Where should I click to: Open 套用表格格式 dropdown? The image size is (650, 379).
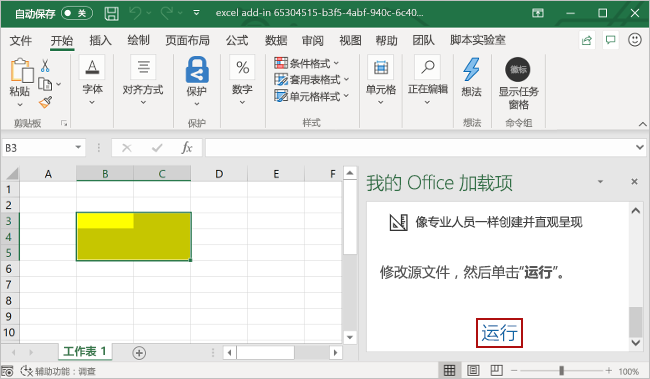click(x=312, y=79)
